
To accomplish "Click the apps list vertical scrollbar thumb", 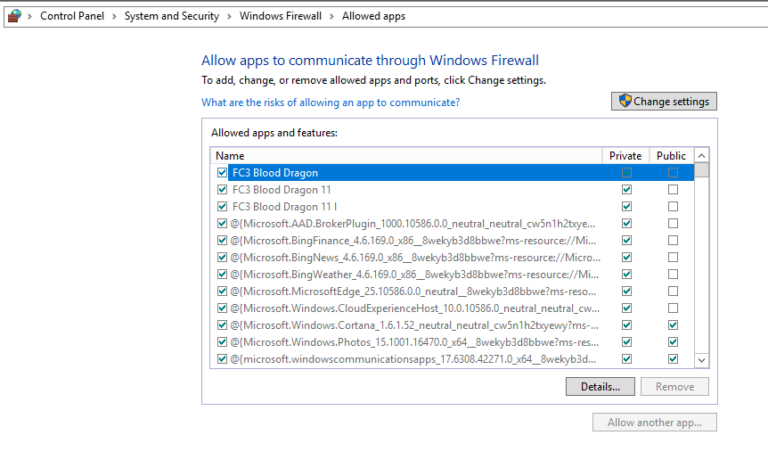I will click(x=701, y=171).
